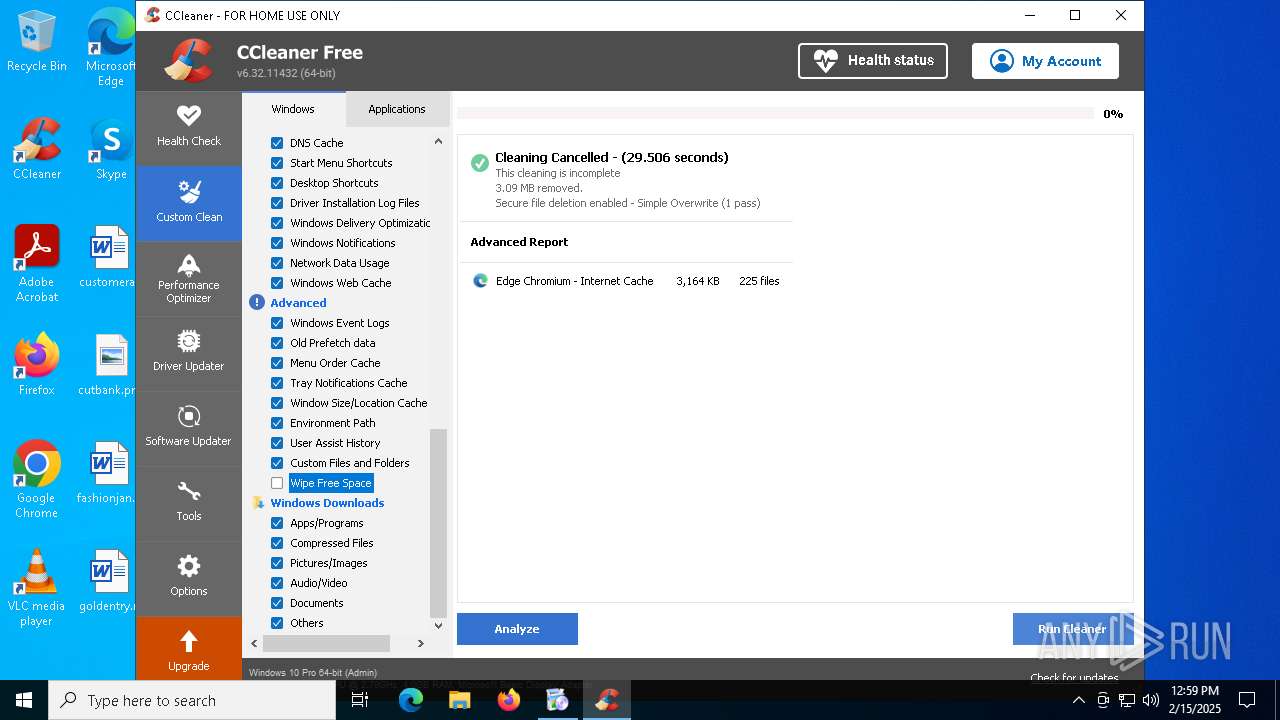The image size is (1280, 720).
Task: Open Adobe Acrobat desktop shortcut
Action: pos(37,263)
